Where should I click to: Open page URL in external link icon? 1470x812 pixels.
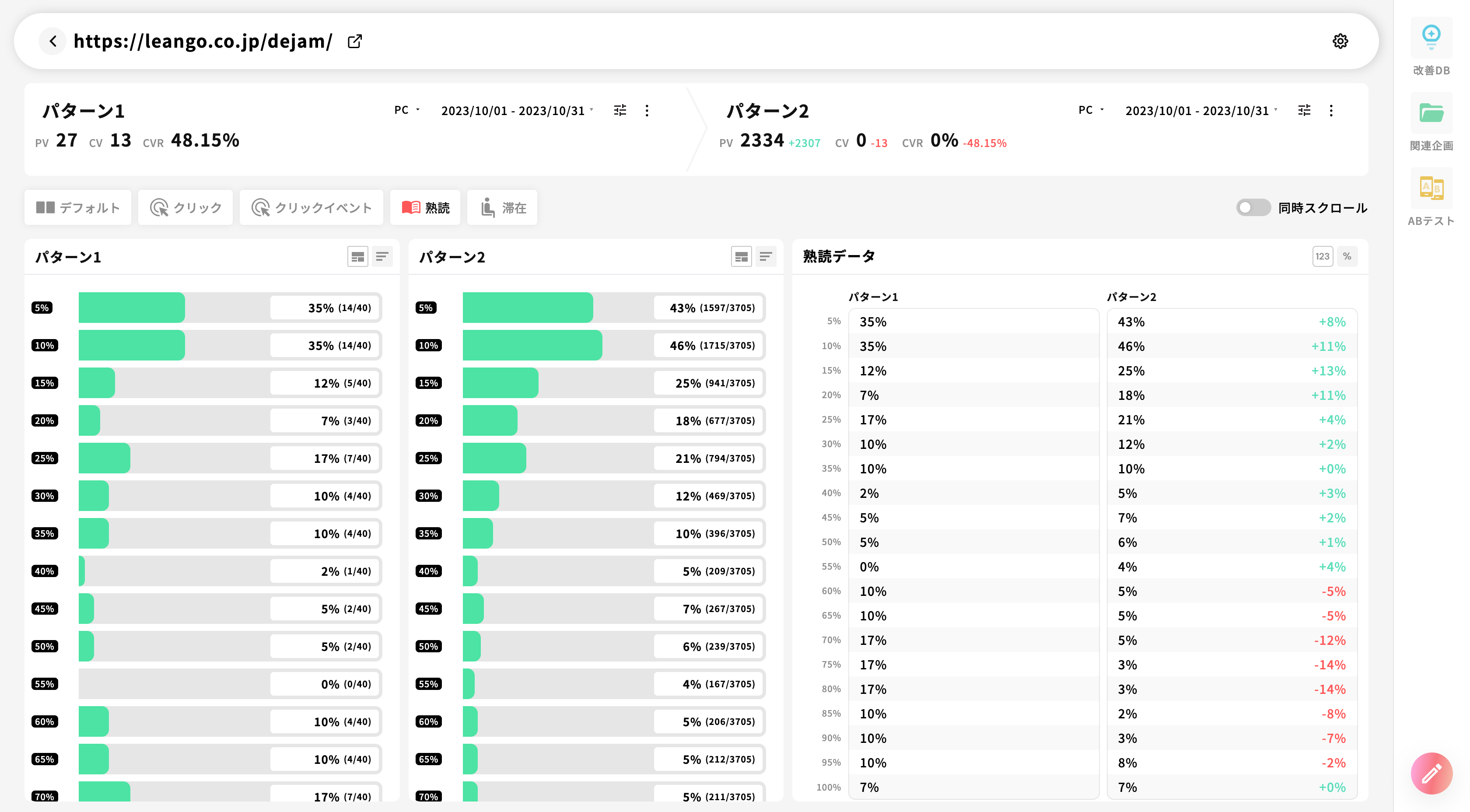[354, 41]
